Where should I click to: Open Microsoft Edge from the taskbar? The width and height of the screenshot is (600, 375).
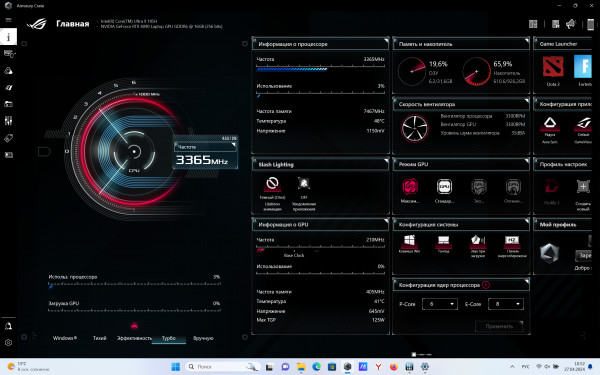click(316, 367)
